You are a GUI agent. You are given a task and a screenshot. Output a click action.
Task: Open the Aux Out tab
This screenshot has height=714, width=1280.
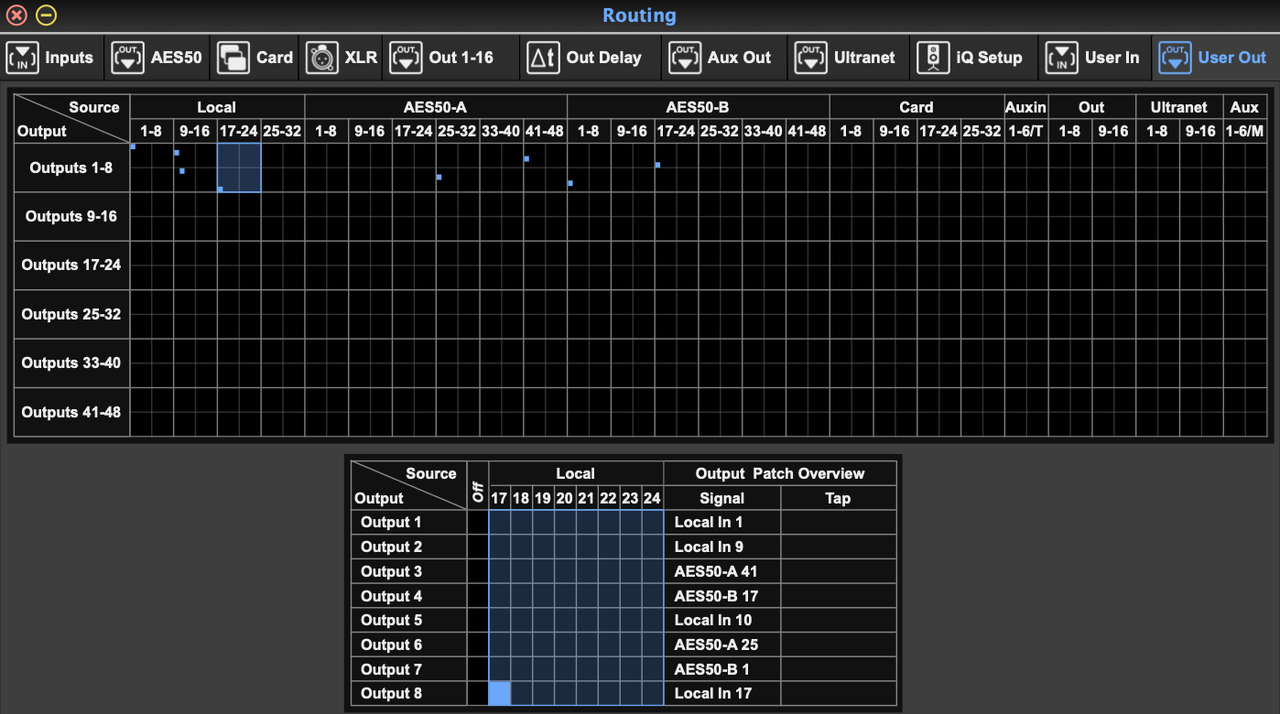[727, 57]
